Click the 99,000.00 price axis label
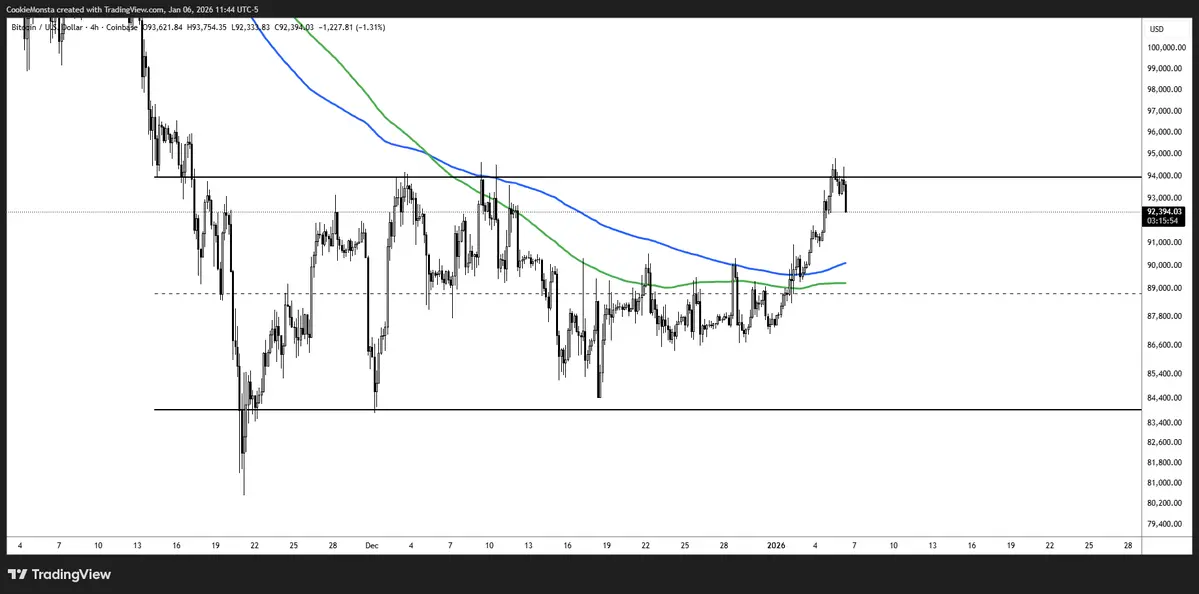The image size is (1199, 594). click(x=1166, y=69)
